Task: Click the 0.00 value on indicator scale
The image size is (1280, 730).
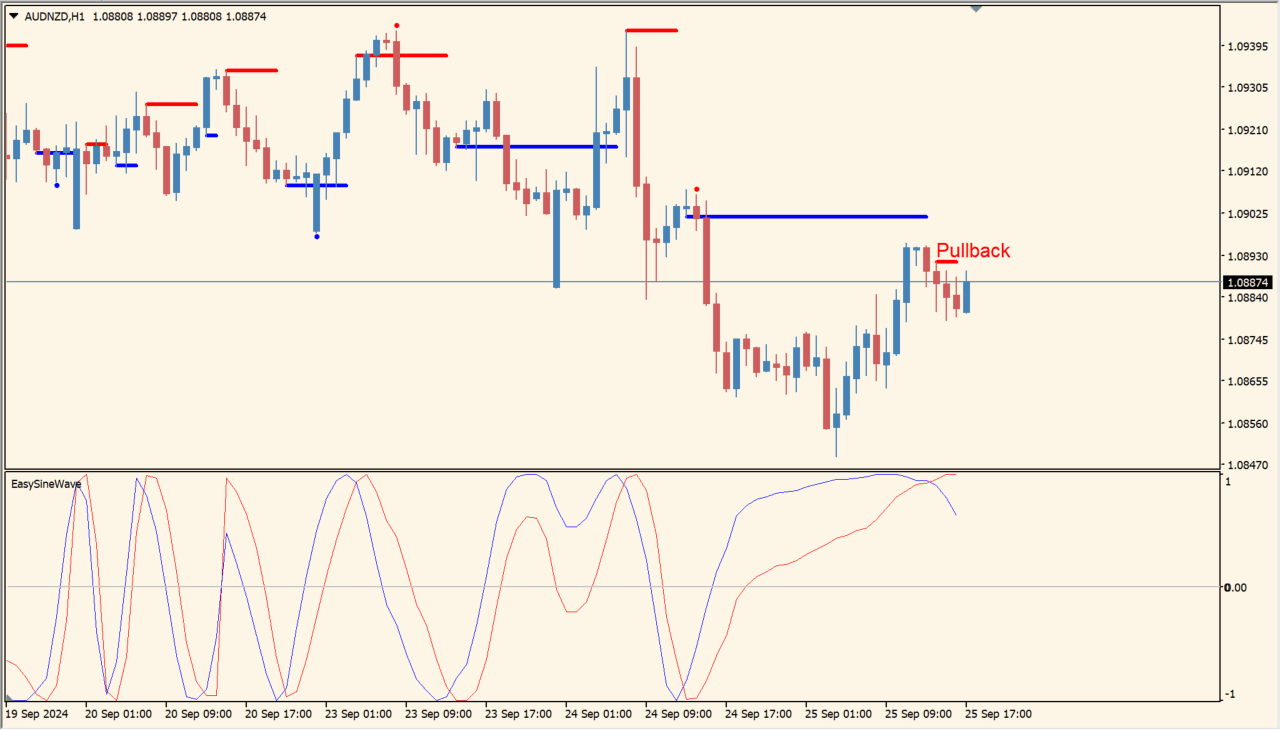Action: [x=1236, y=587]
